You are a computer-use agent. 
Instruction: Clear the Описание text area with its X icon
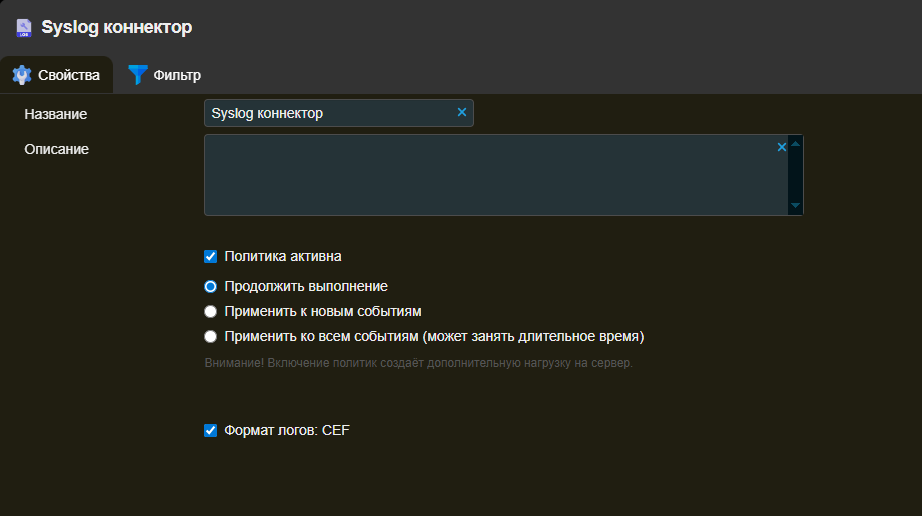point(782,147)
